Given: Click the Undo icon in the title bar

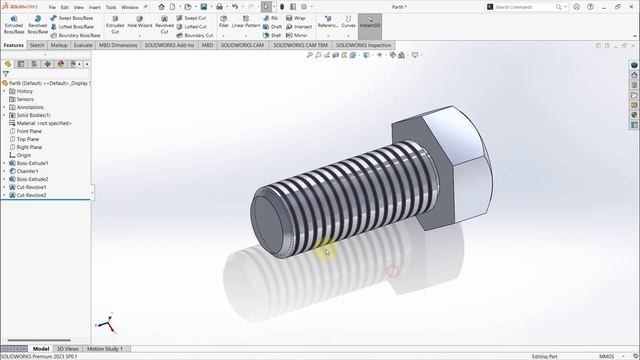Looking at the screenshot, I should click(x=235, y=7).
